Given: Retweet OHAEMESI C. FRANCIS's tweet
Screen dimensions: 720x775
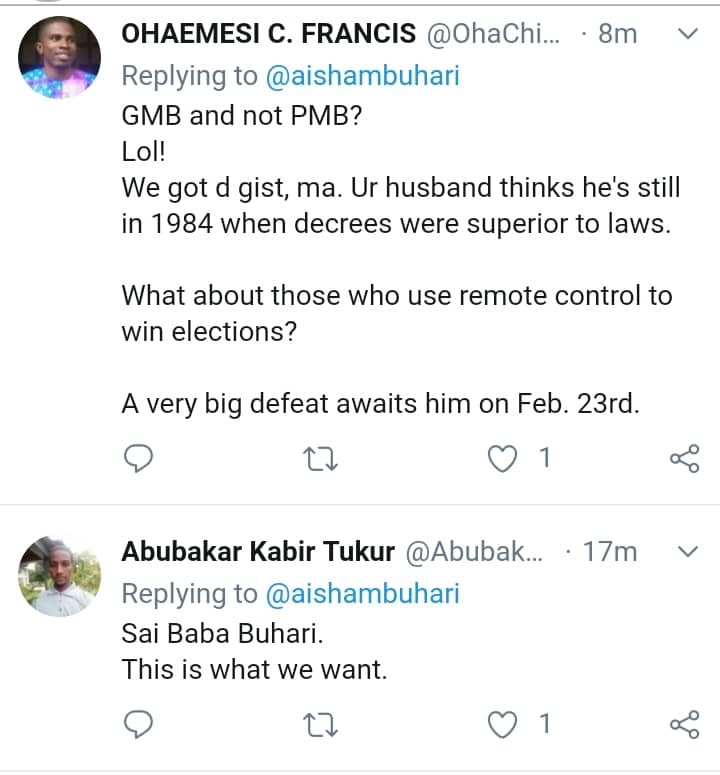Looking at the screenshot, I should (x=321, y=459).
